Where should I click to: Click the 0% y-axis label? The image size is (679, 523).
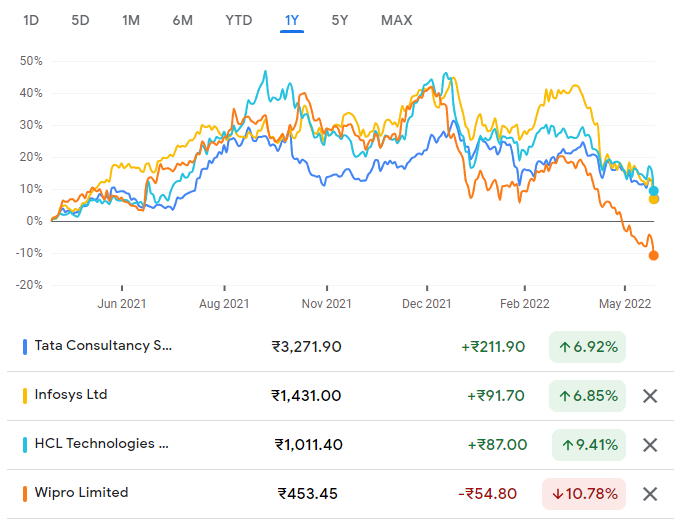click(x=34, y=221)
